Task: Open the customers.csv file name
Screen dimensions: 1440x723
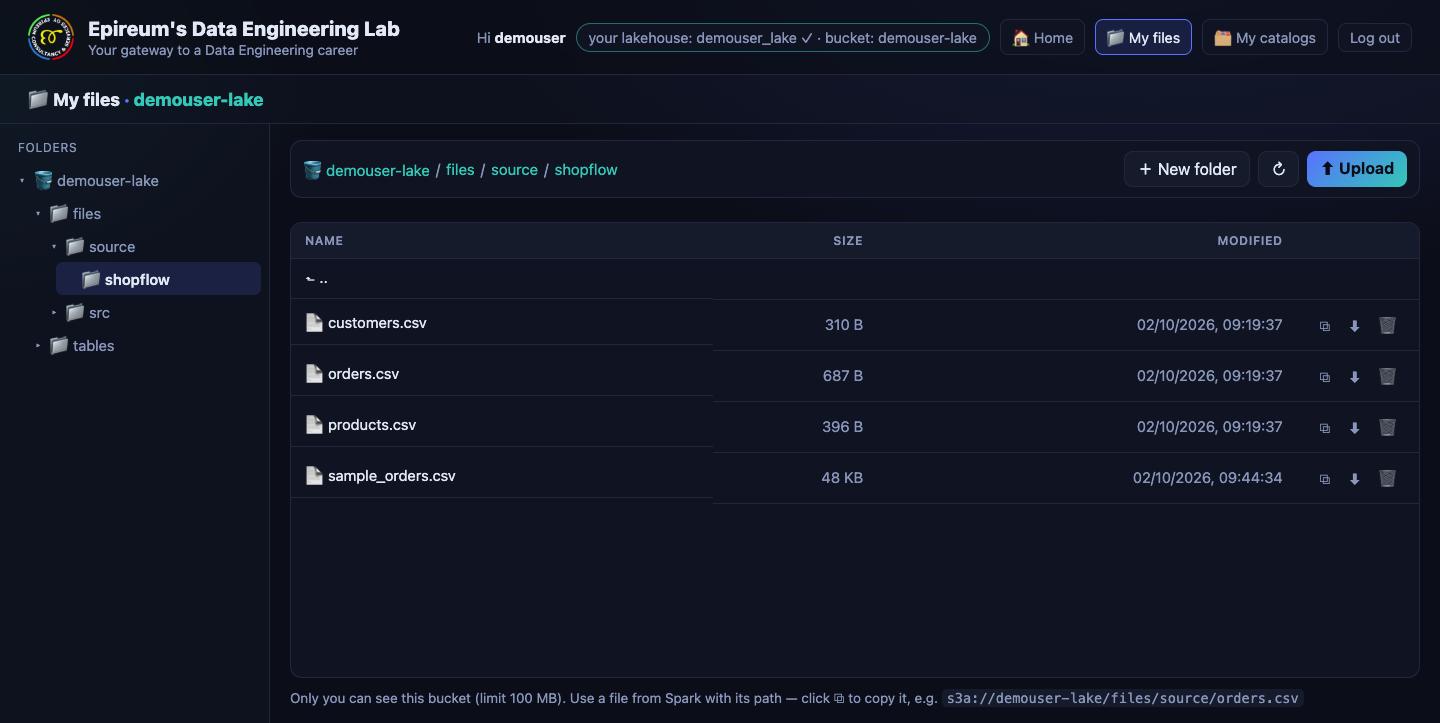Action: point(377,323)
